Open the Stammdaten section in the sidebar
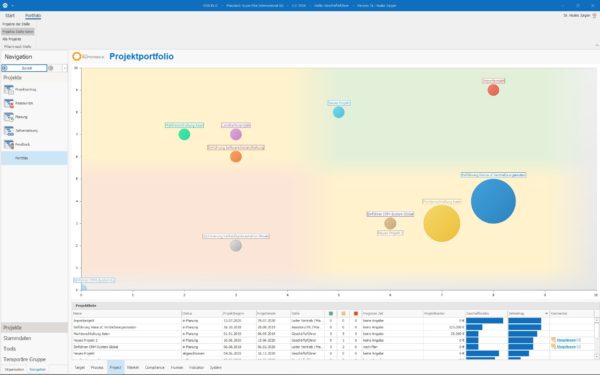This screenshot has height=375, width=600. coord(17,338)
